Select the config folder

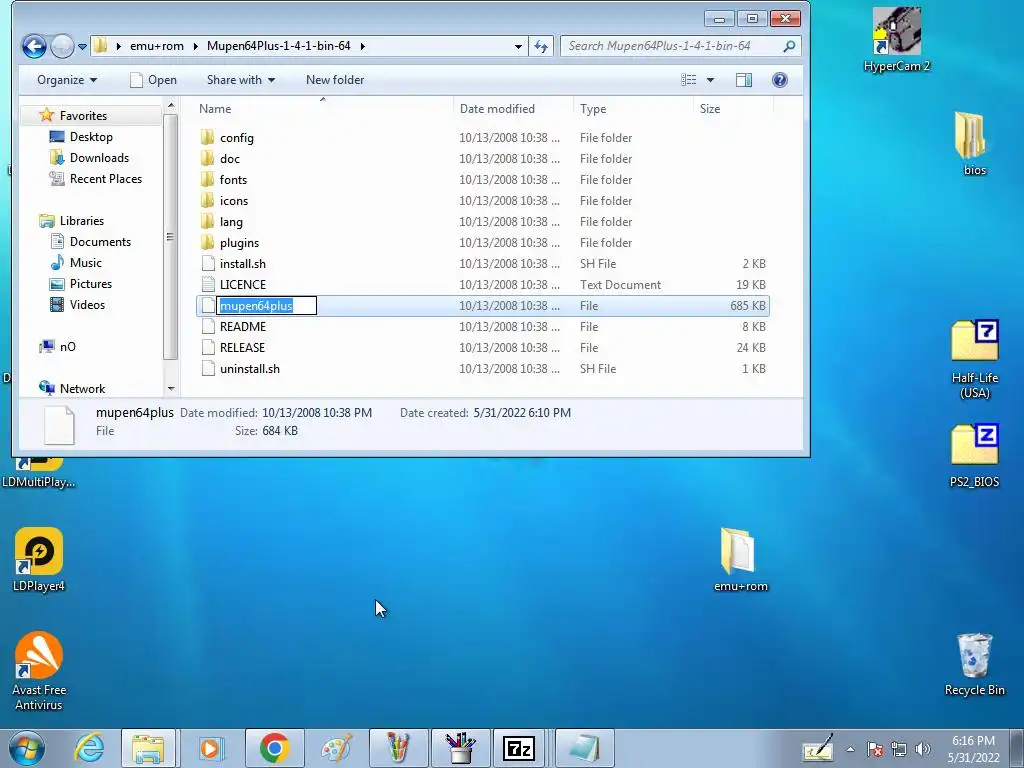[x=236, y=138]
